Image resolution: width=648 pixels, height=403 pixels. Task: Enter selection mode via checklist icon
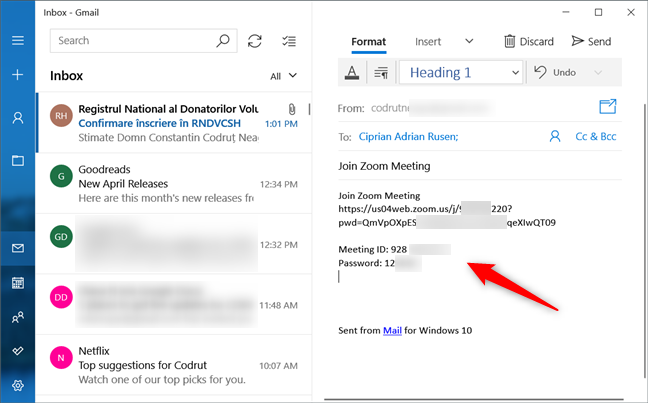[x=289, y=41]
